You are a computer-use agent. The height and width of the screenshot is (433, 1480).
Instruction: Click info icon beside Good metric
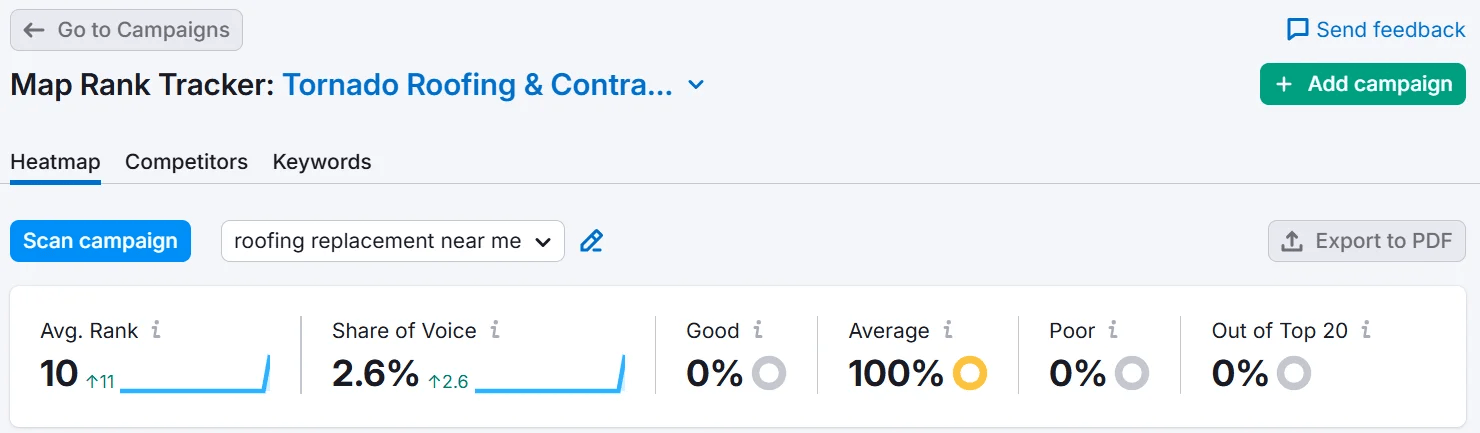(x=758, y=330)
